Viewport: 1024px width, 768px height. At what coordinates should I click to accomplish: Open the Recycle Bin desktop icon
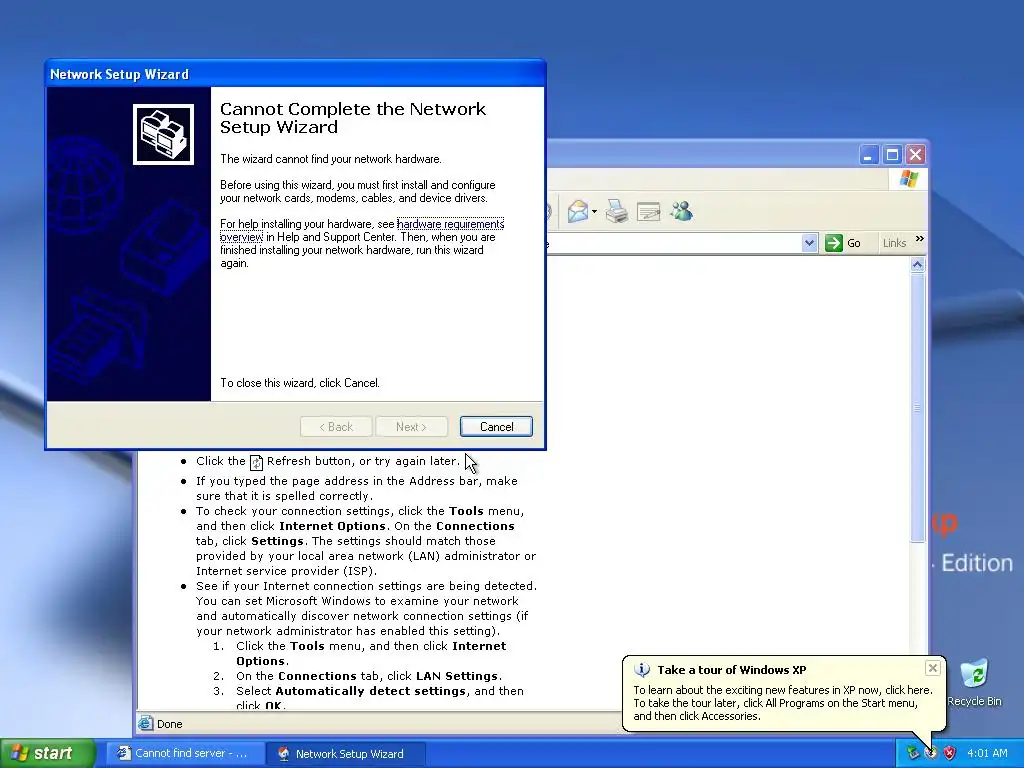coord(974,682)
